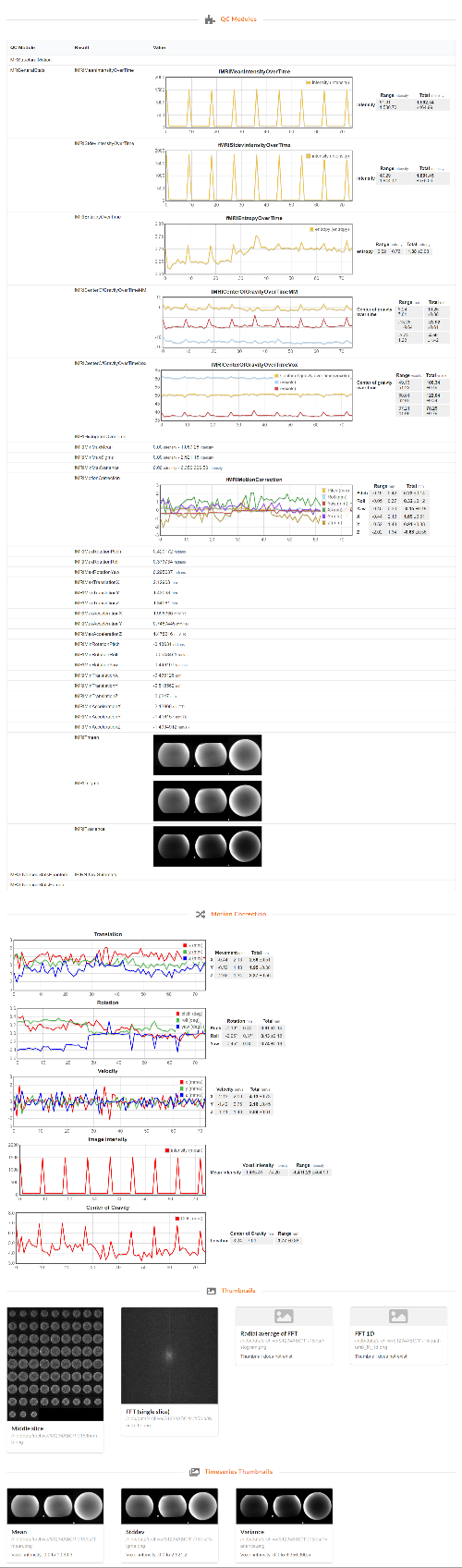Image resolution: width=462 pixels, height=1568 pixels.
Task: Click the fMRIMean image in QC table
Action: tap(207, 755)
